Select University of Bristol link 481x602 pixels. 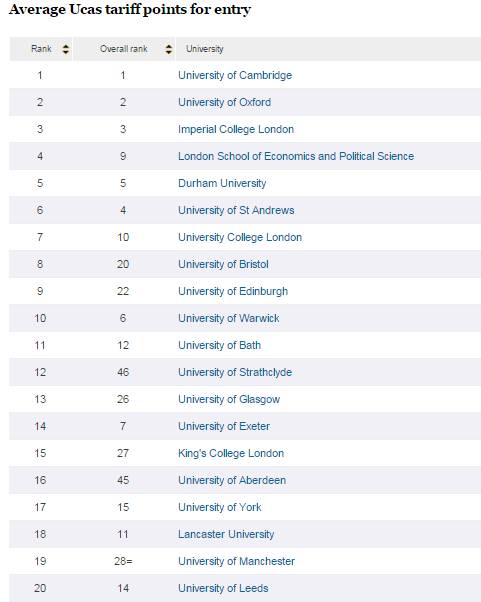click(x=223, y=264)
